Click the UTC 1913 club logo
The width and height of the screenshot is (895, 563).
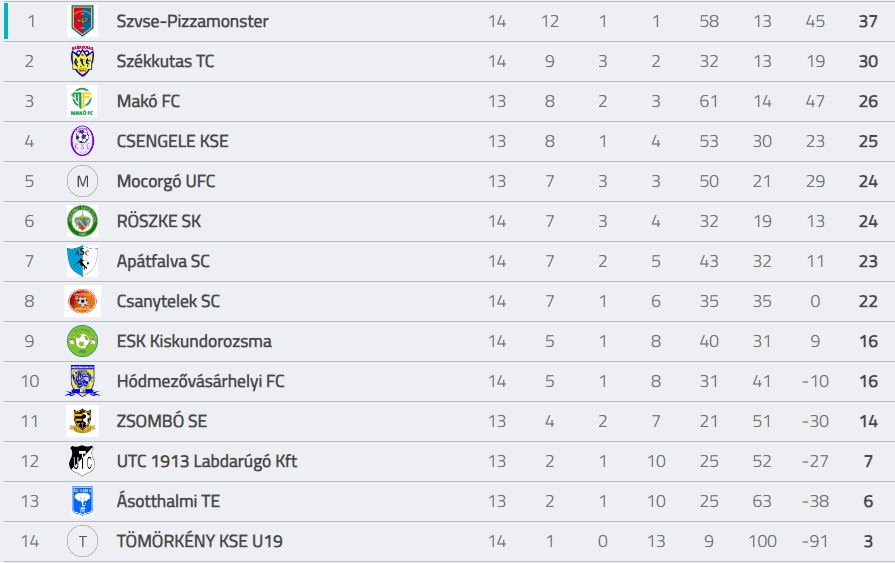click(x=82, y=461)
